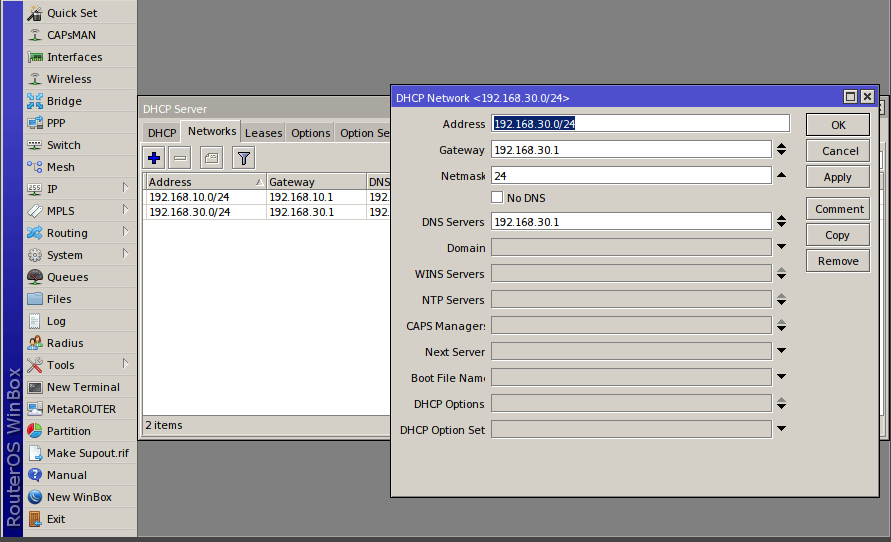
Task: Open the Switch menu icon
Action: pyautogui.click(x=35, y=145)
